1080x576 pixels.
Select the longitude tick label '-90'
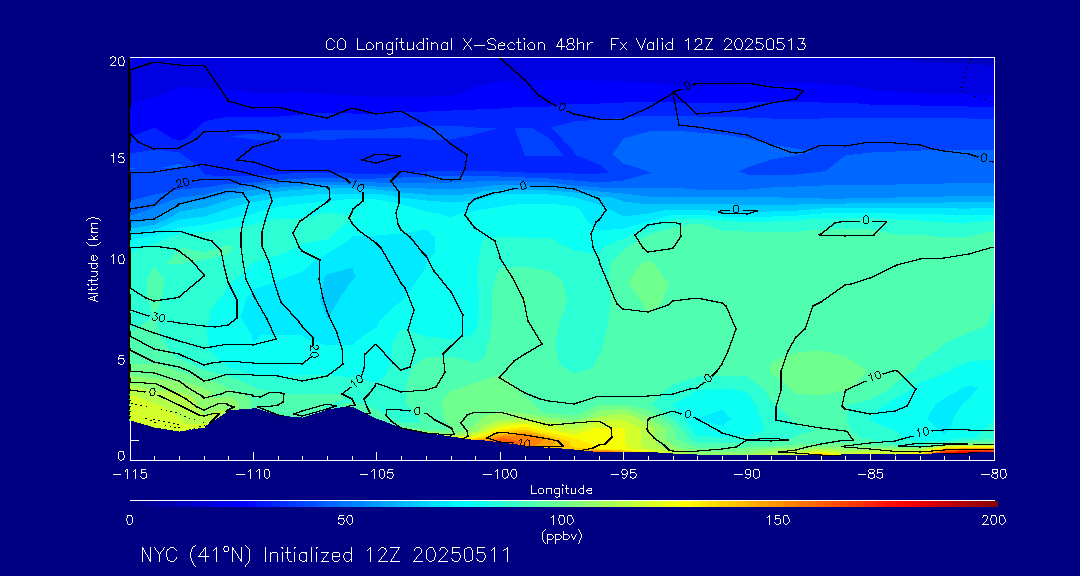pyautogui.click(x=747, y=475)
